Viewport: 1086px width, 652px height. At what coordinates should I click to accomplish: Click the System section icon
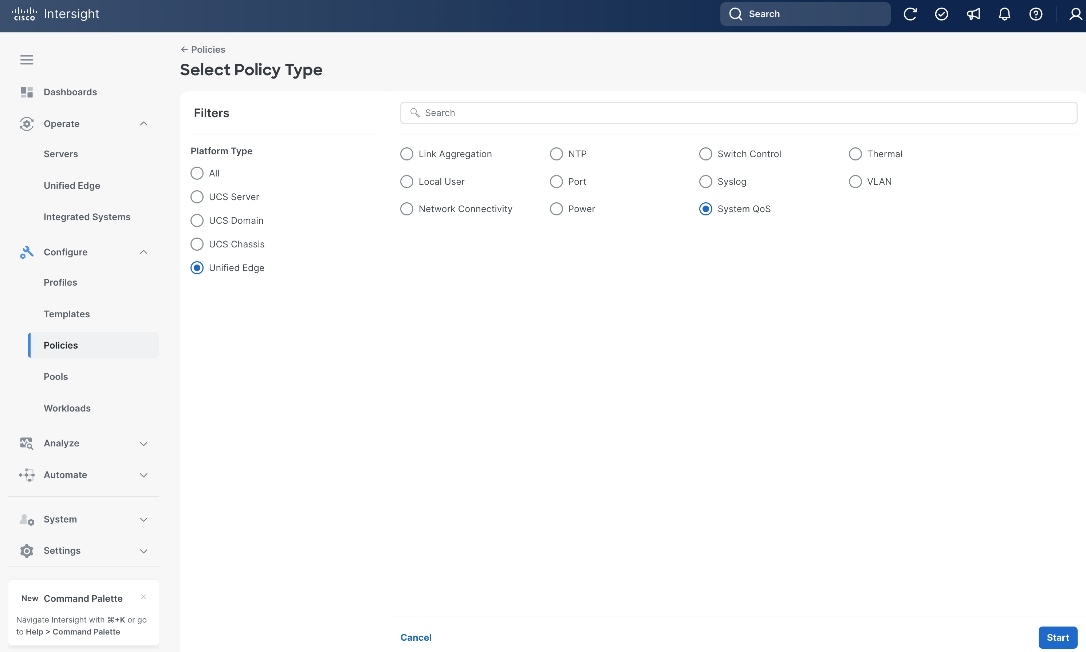tap(27, 520)
